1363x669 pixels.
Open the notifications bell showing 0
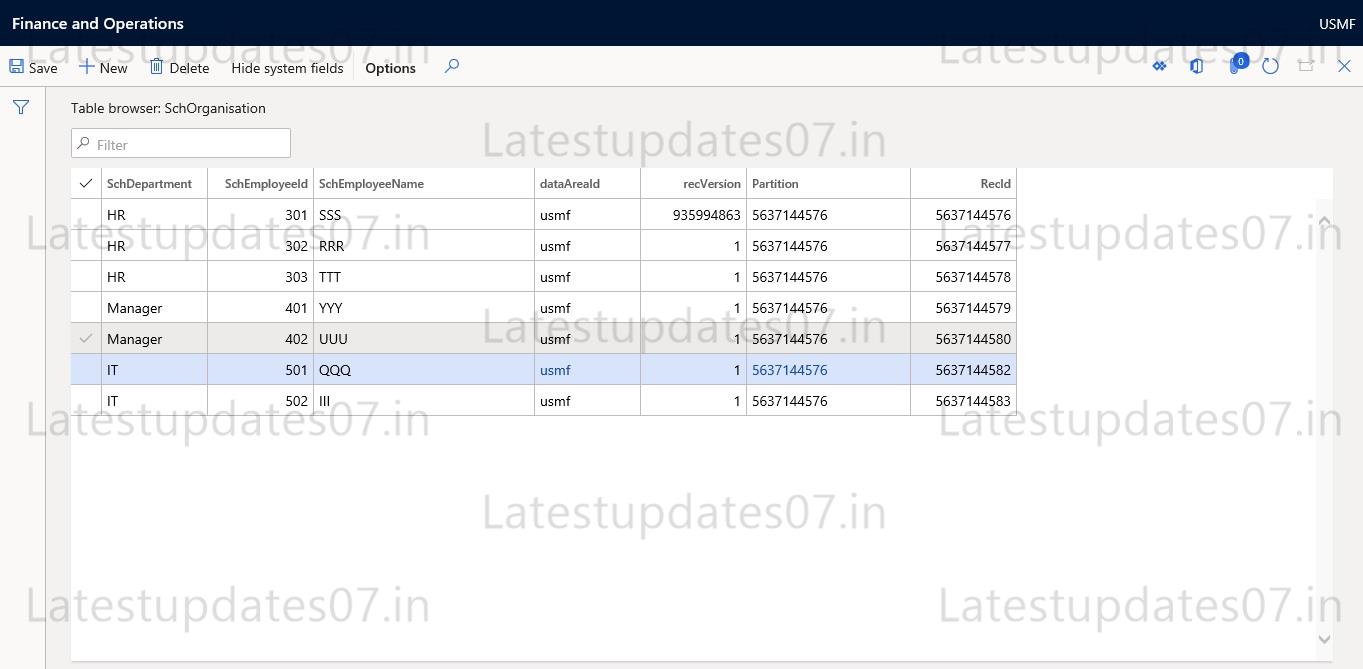[1234, 65]
